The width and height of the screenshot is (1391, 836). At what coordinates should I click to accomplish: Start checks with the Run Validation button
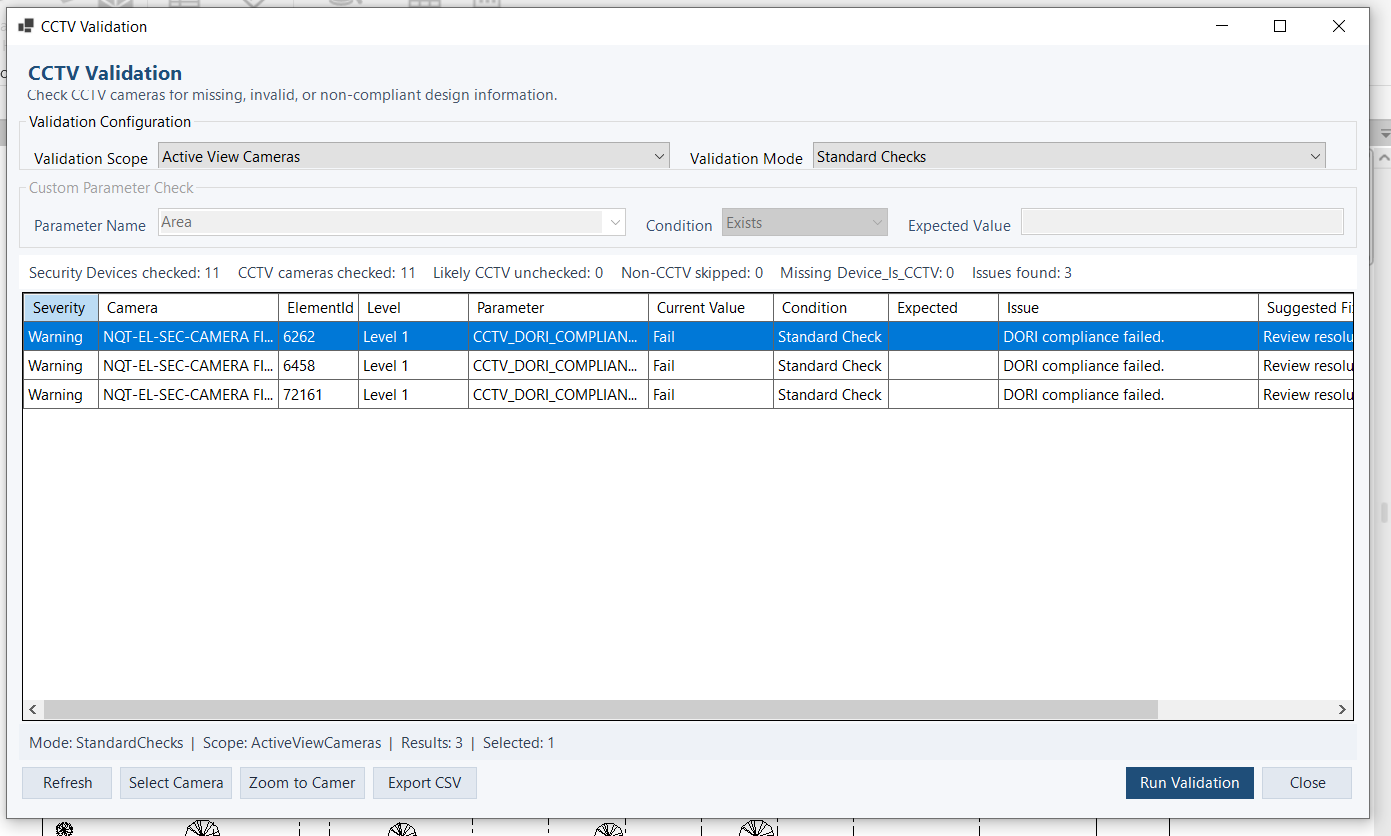(x=1190, y=783)
